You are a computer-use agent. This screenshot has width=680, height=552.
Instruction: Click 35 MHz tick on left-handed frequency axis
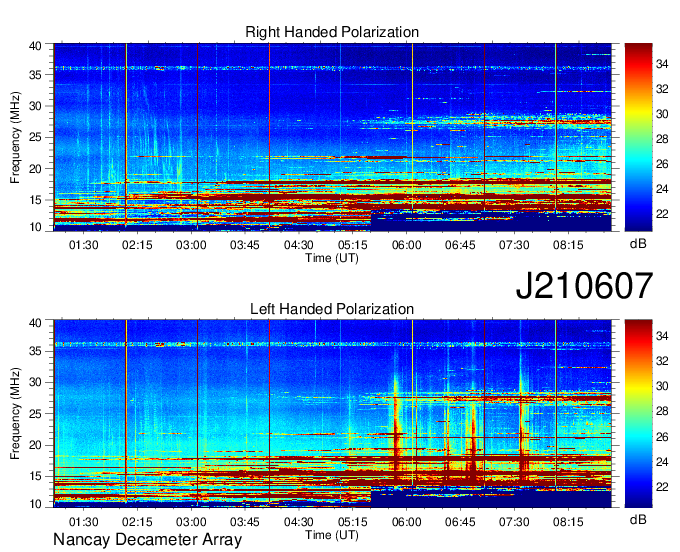click(x=36, y=351)
